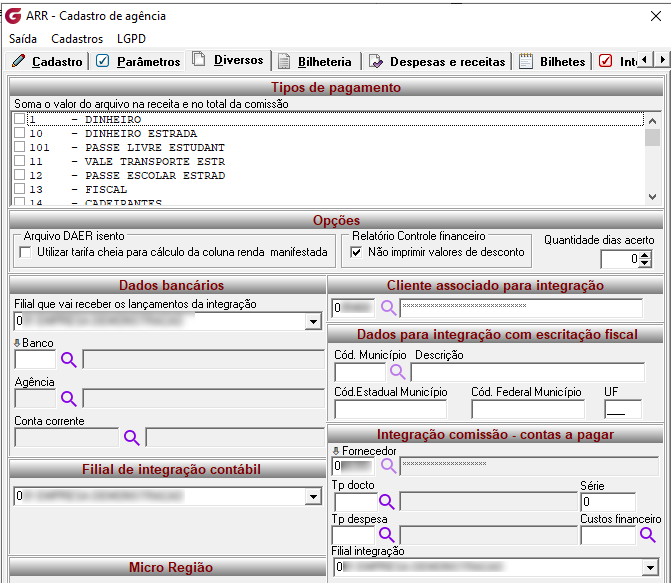Click the application logo in title bar
The image size is (671, 583).
click(x=13, y=16)
